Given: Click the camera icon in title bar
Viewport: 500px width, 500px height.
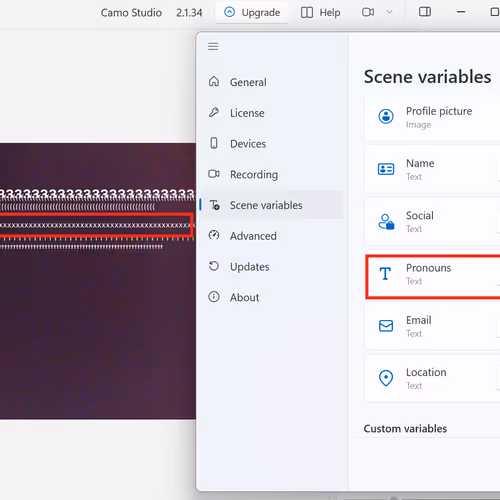Looking at the screenshot, I should [x=368, y=12].
